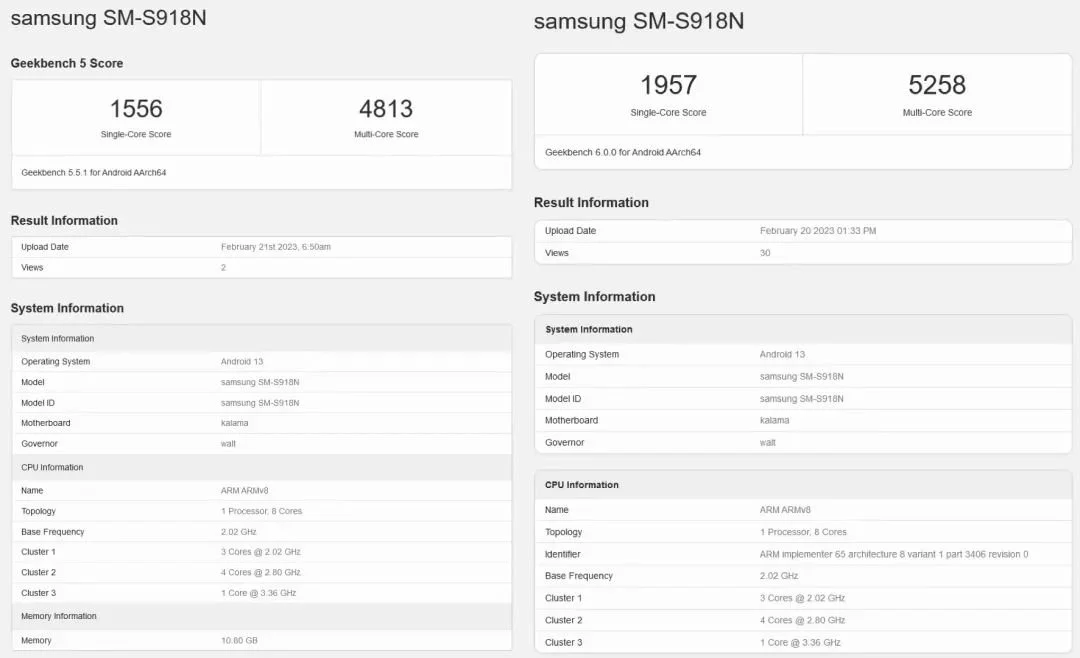Click 'Upload Date' label in Geekbench 6 result
The height and width of the screenshot is (658, 1080).
[x=570, y=231]
